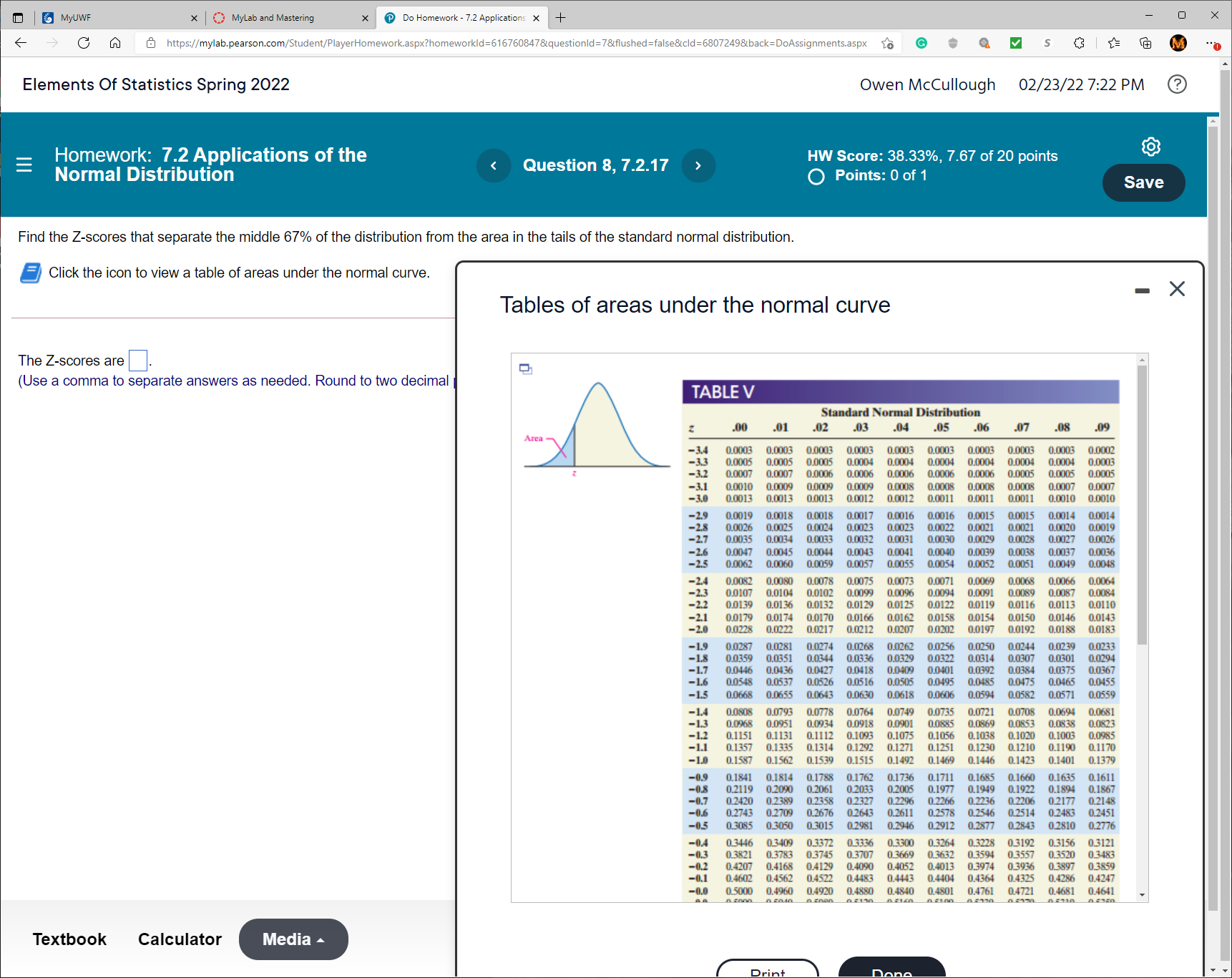
Task: Open the browser extensions puzzle icon
Action: point(1079,43)
